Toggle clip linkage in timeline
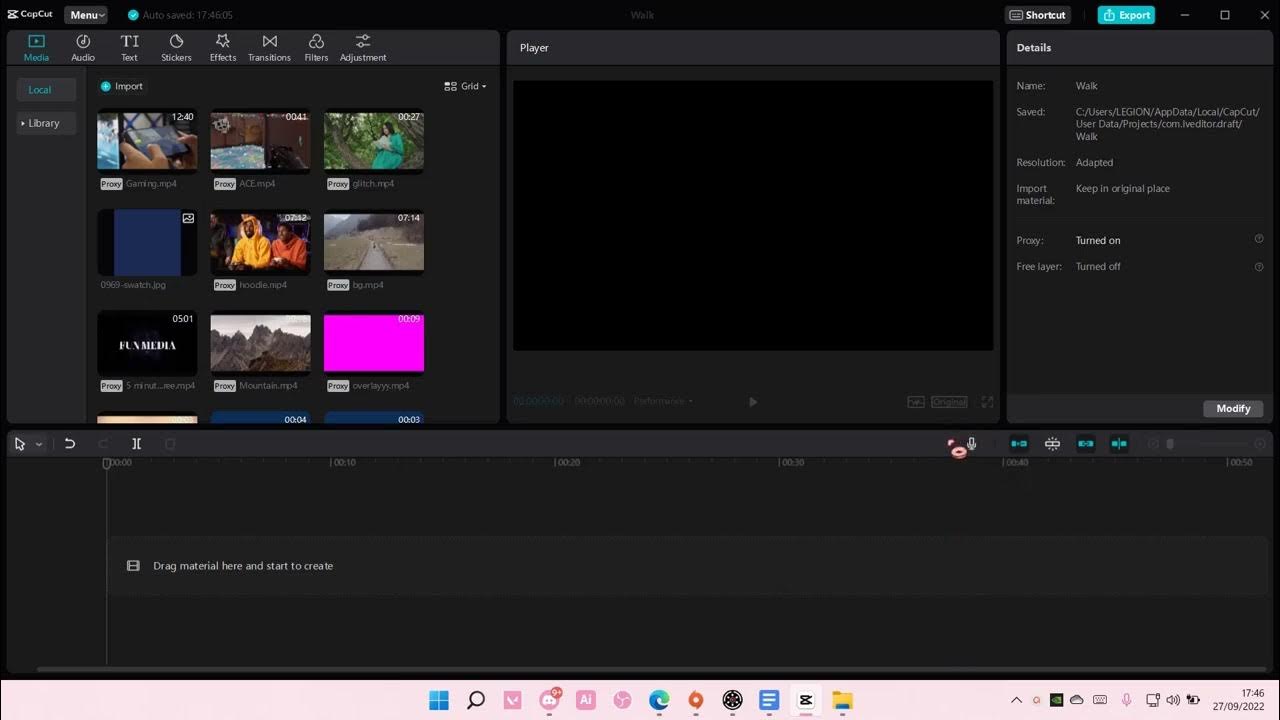1280x720 pixels. [x=1085, y=444]
